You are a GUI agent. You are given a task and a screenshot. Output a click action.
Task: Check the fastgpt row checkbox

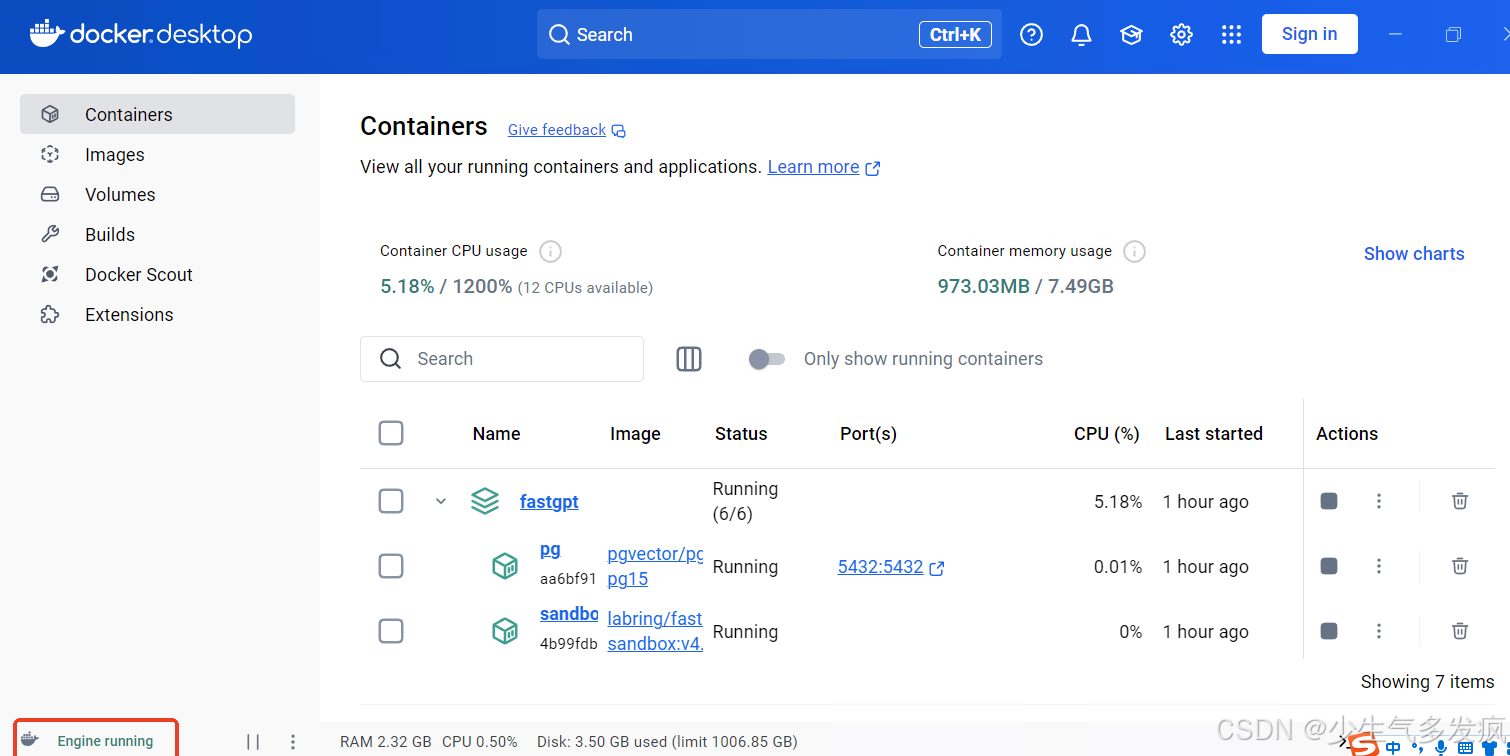point(391,501)
